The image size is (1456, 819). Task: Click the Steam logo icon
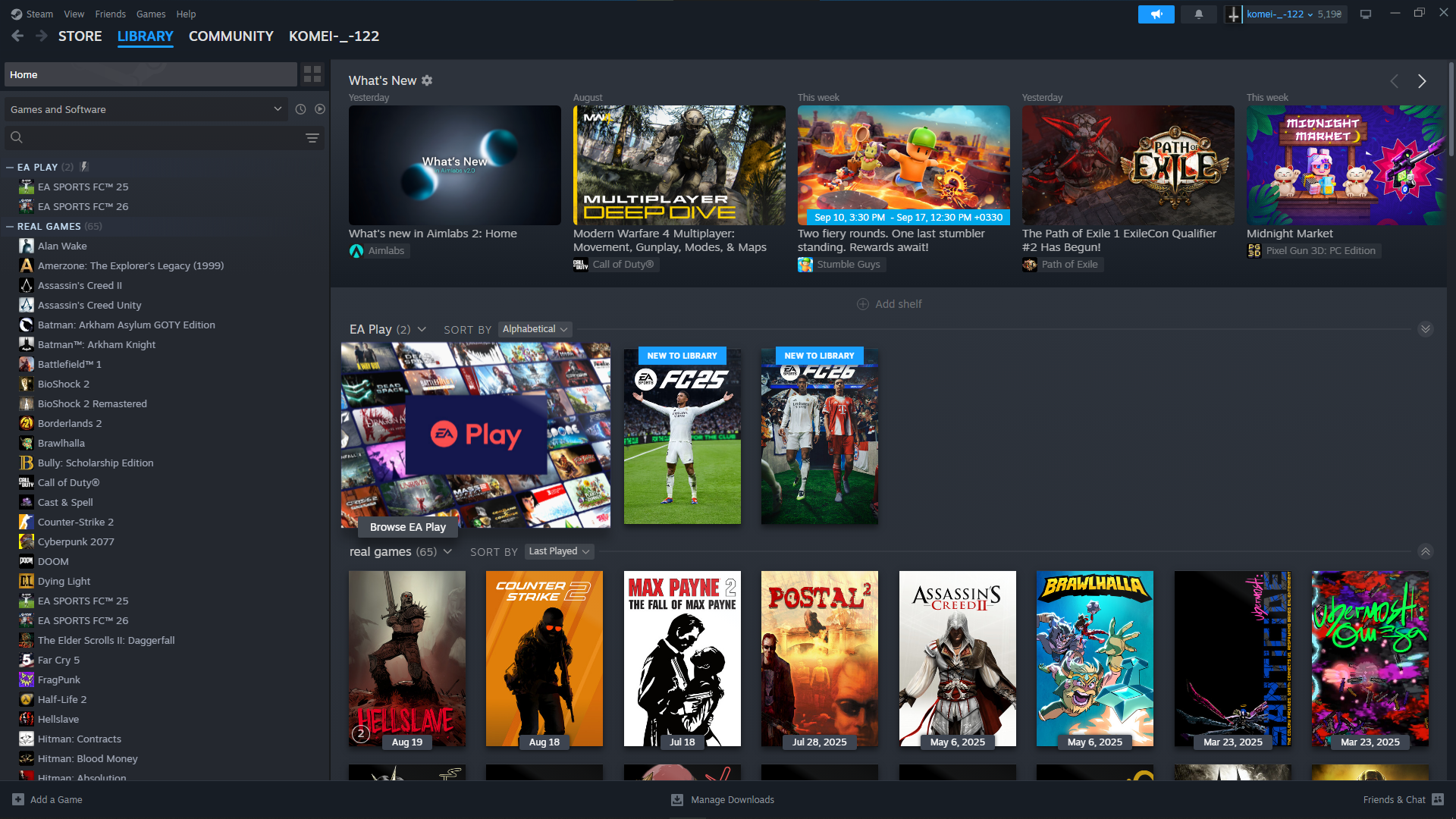(x=17, y=14)
